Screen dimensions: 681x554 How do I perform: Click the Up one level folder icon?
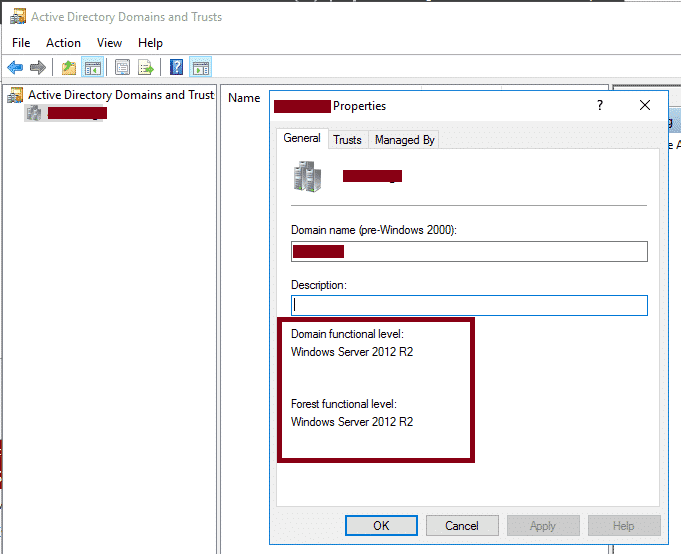coord(69,68)
